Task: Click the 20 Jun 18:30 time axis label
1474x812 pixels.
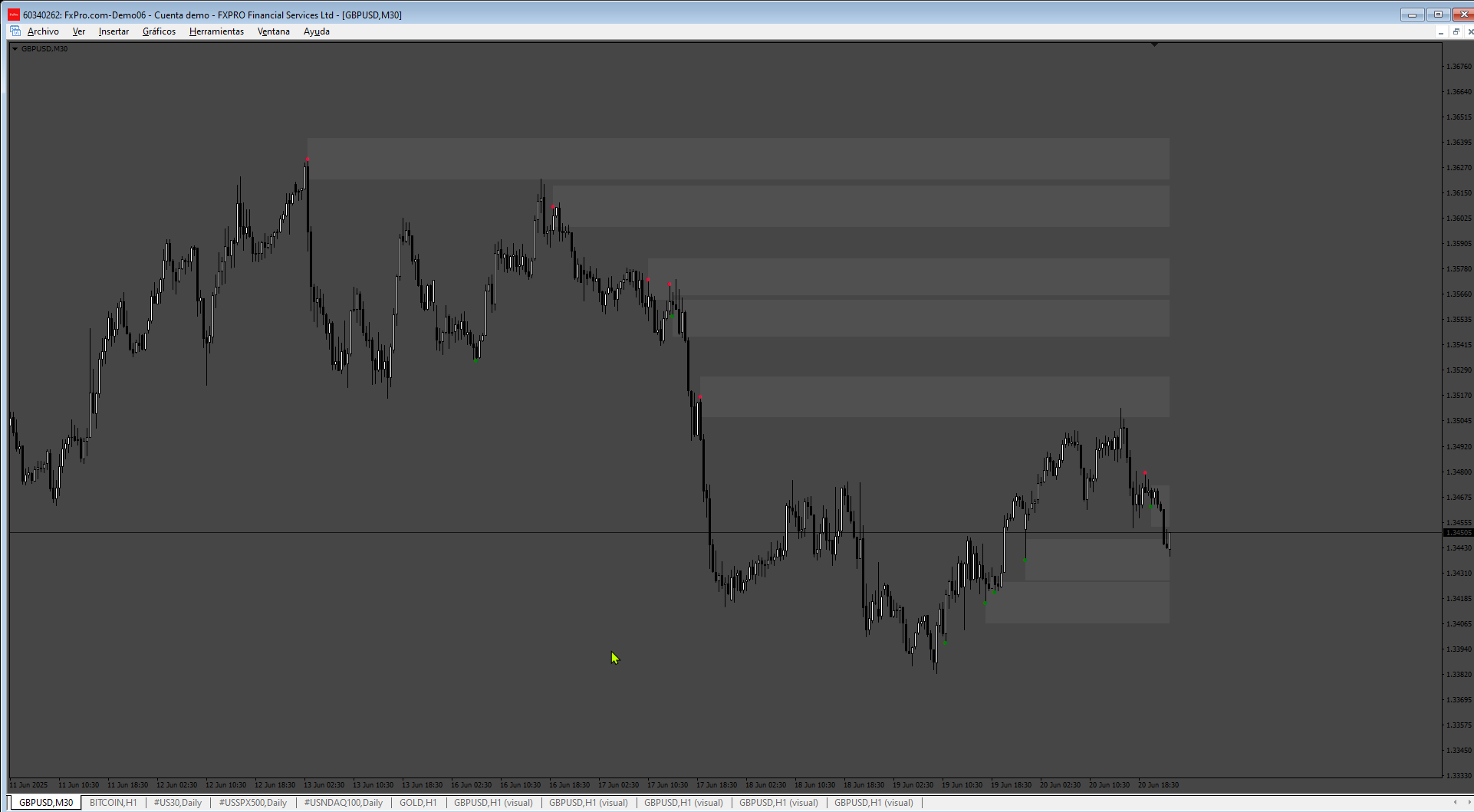Action: (1158, 785)
